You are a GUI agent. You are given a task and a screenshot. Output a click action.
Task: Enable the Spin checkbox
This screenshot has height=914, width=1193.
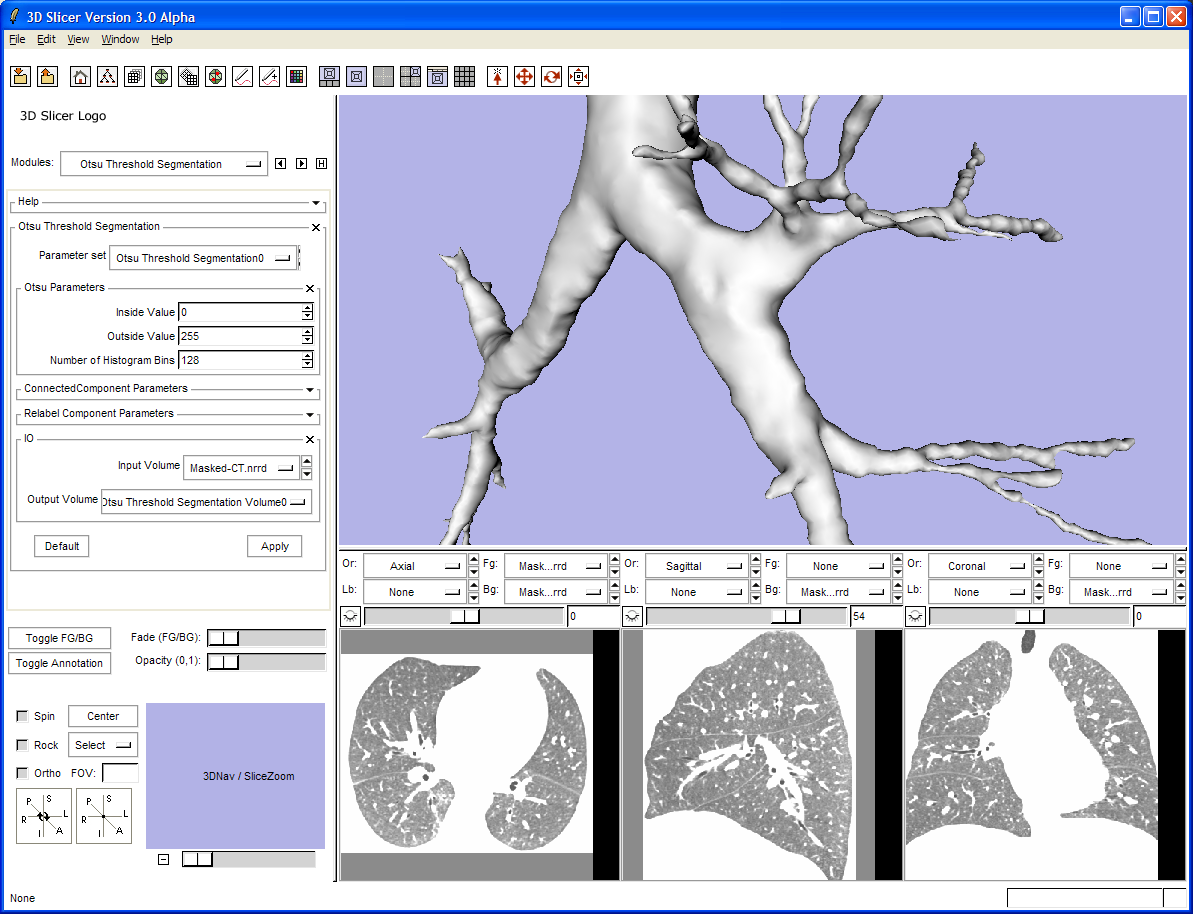[x=23, y=717]
